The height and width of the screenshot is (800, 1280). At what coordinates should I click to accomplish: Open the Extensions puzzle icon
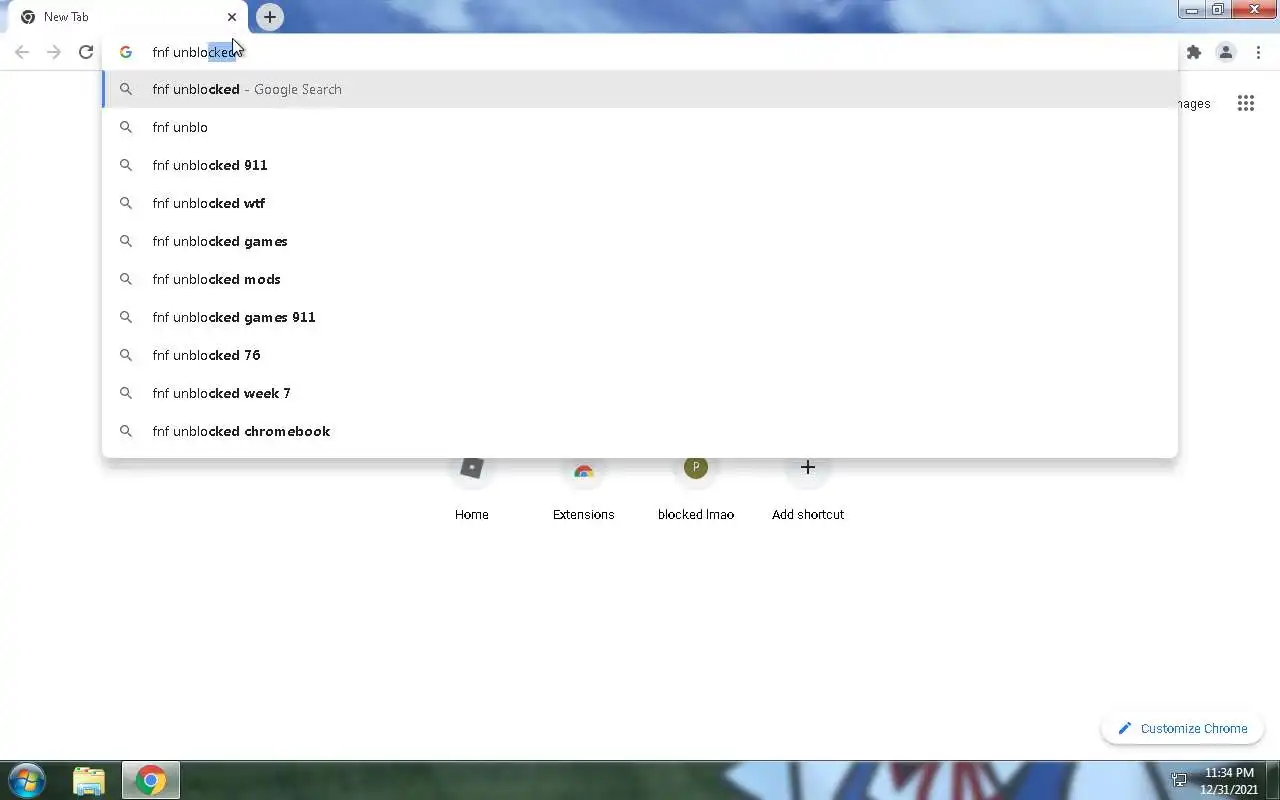[1193, 52]
